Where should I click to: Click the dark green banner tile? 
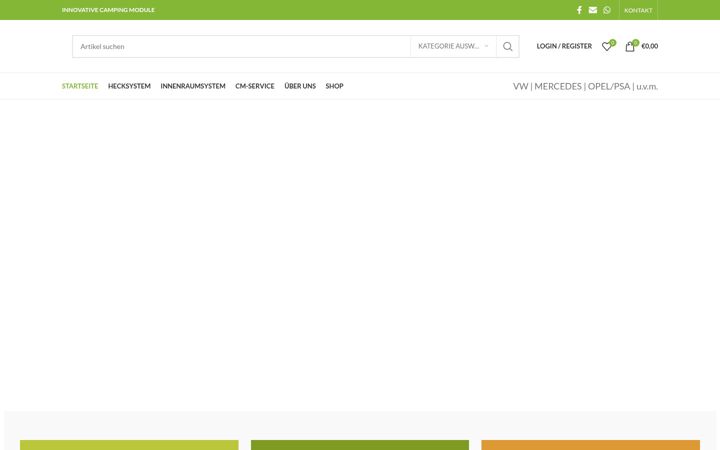tap(360, 445)
